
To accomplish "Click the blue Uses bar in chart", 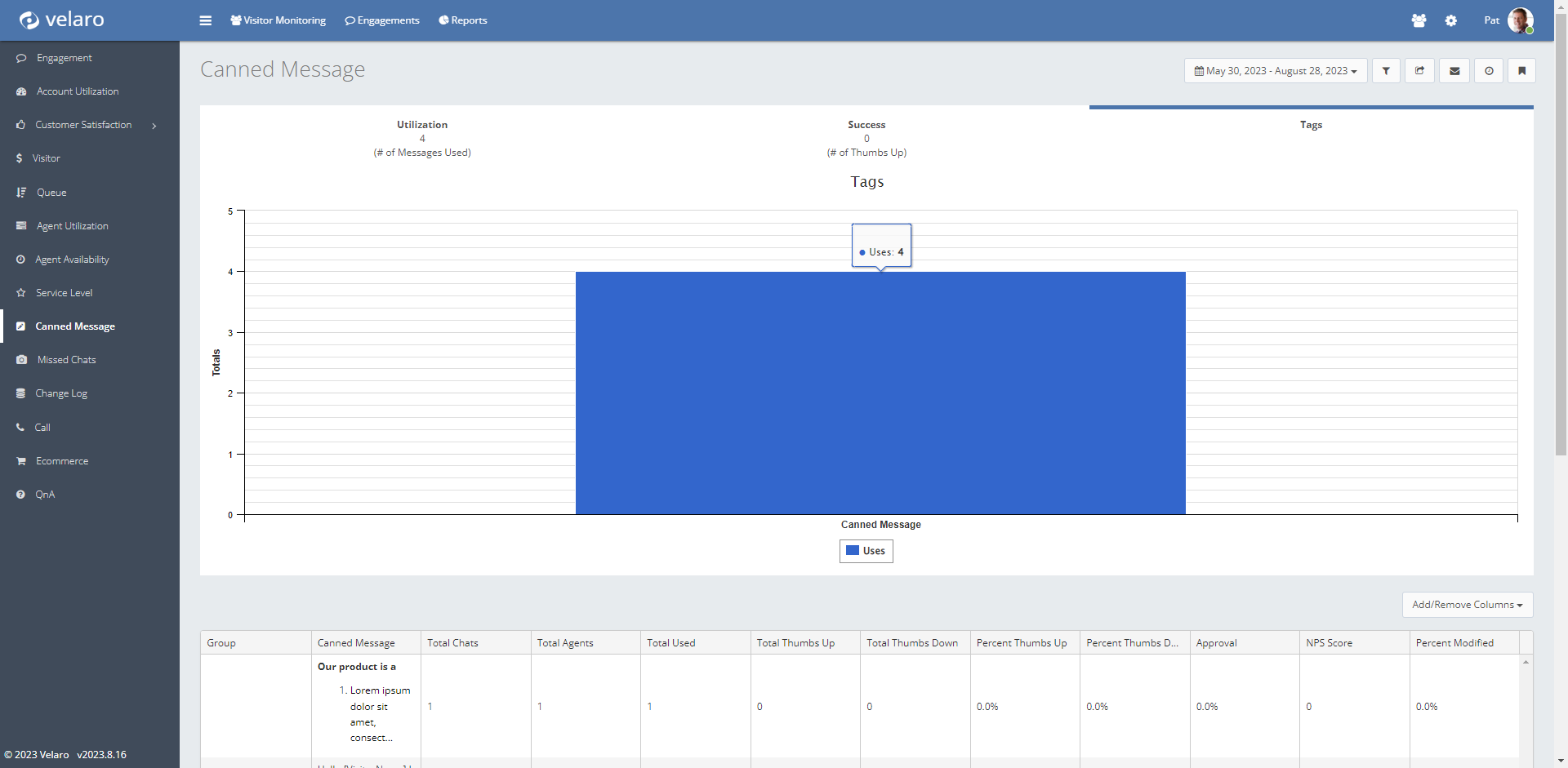I will [x=880, y=393].
